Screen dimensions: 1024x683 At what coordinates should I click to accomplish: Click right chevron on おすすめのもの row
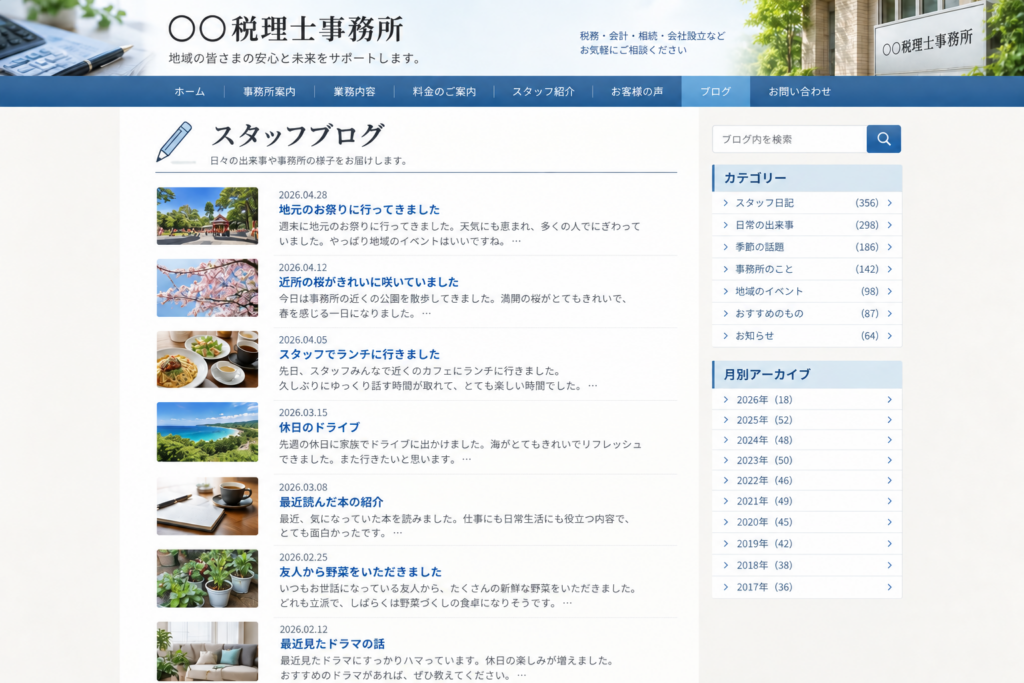pyautogui.click(x=889, y=314)
